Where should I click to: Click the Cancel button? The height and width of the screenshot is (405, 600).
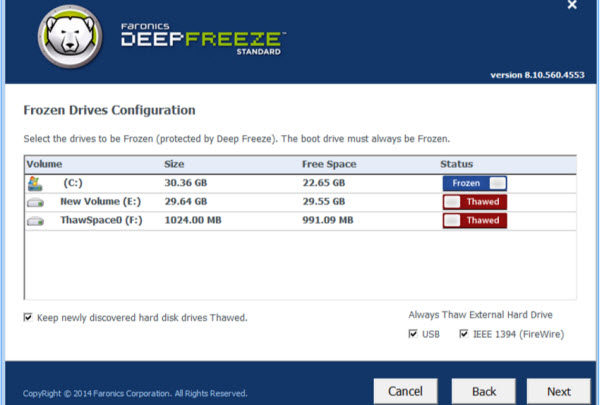(406, 391)
